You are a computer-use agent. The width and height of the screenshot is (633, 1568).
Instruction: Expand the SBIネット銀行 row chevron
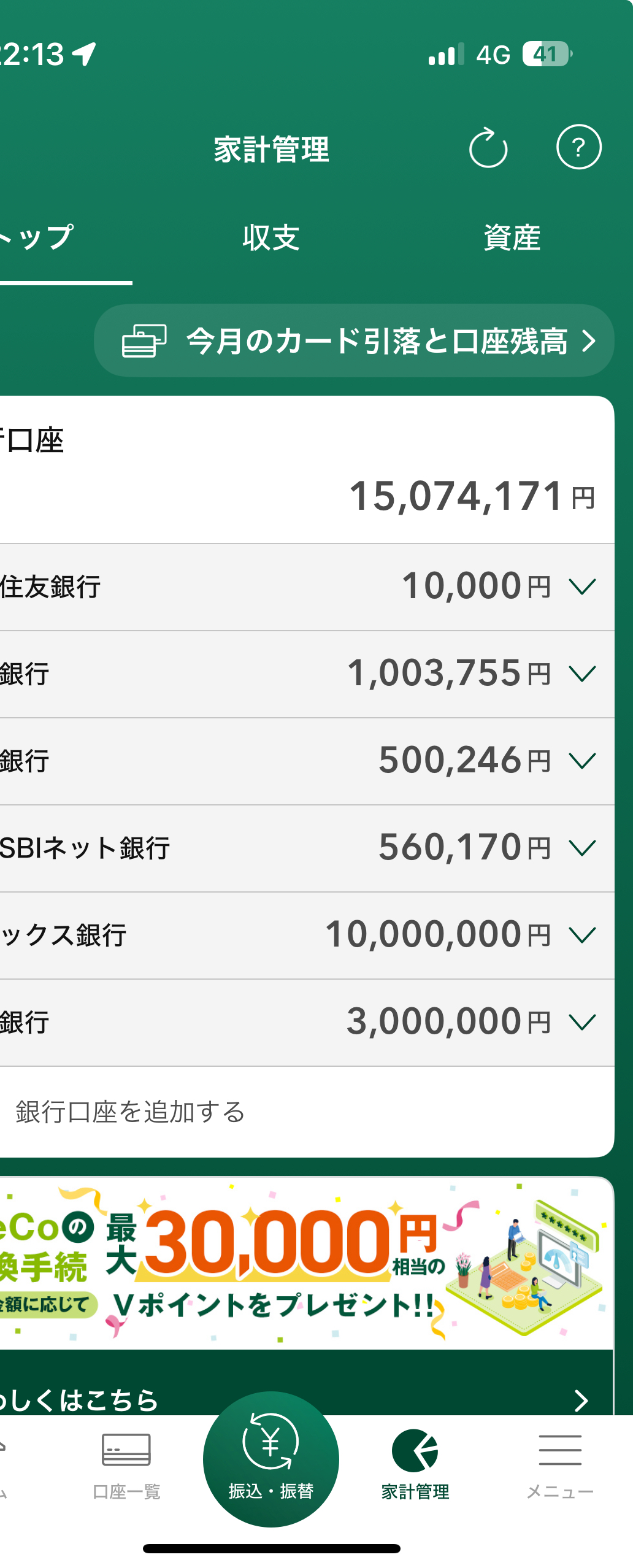[582, 848]
